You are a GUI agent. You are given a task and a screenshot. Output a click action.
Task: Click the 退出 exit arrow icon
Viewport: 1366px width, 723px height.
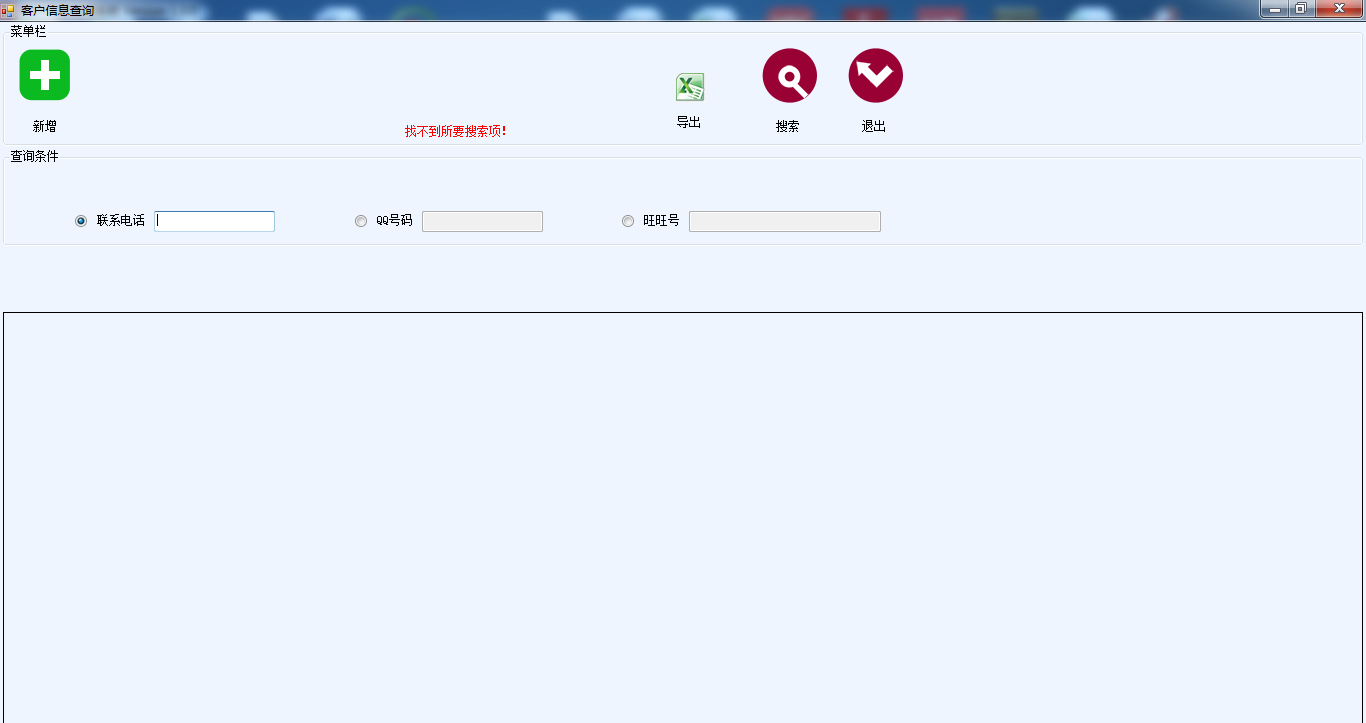(x=876, y=76)
